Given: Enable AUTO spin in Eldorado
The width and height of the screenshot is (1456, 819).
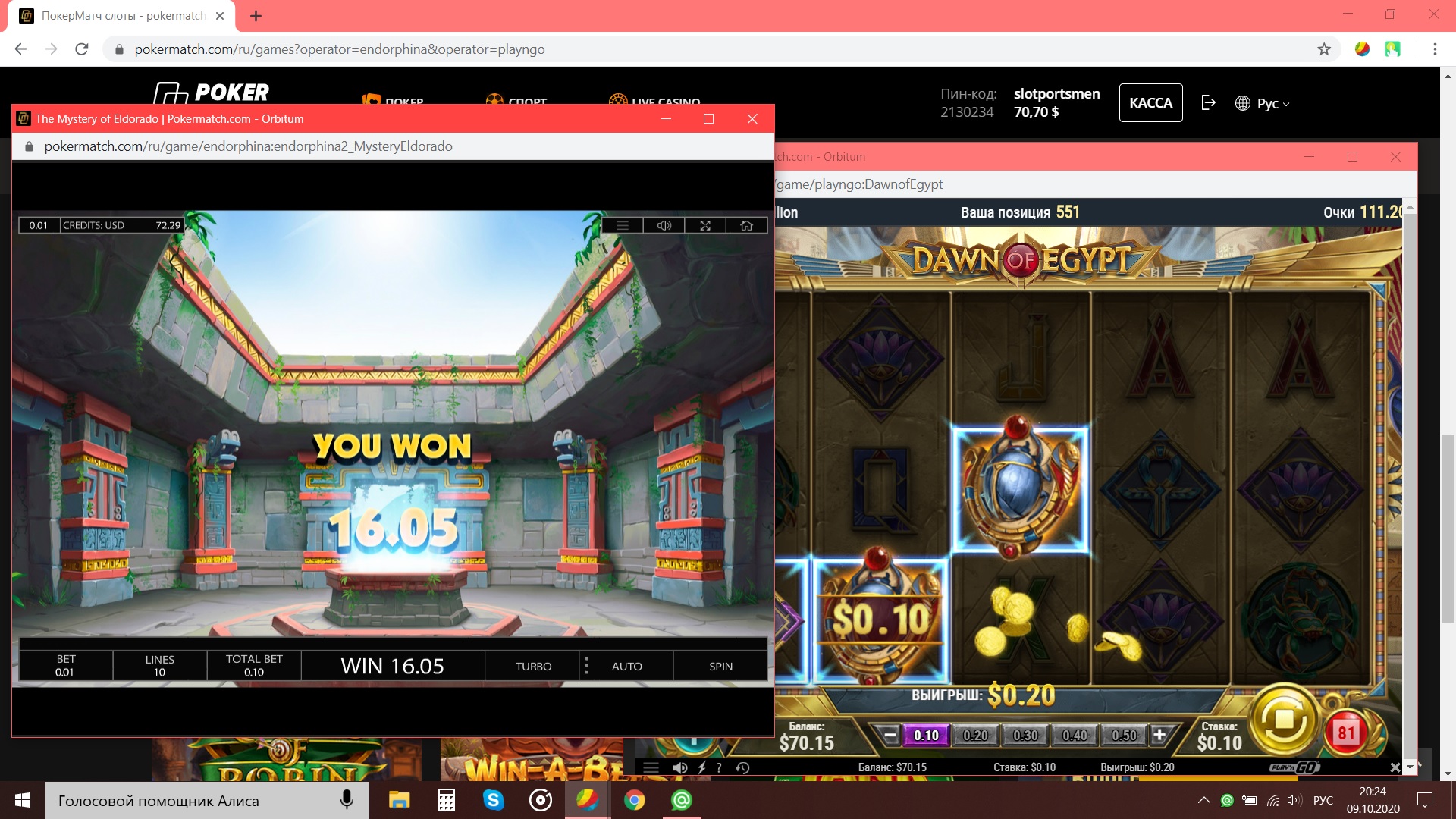Looking at the screenshot, I should tap(626, 666).
